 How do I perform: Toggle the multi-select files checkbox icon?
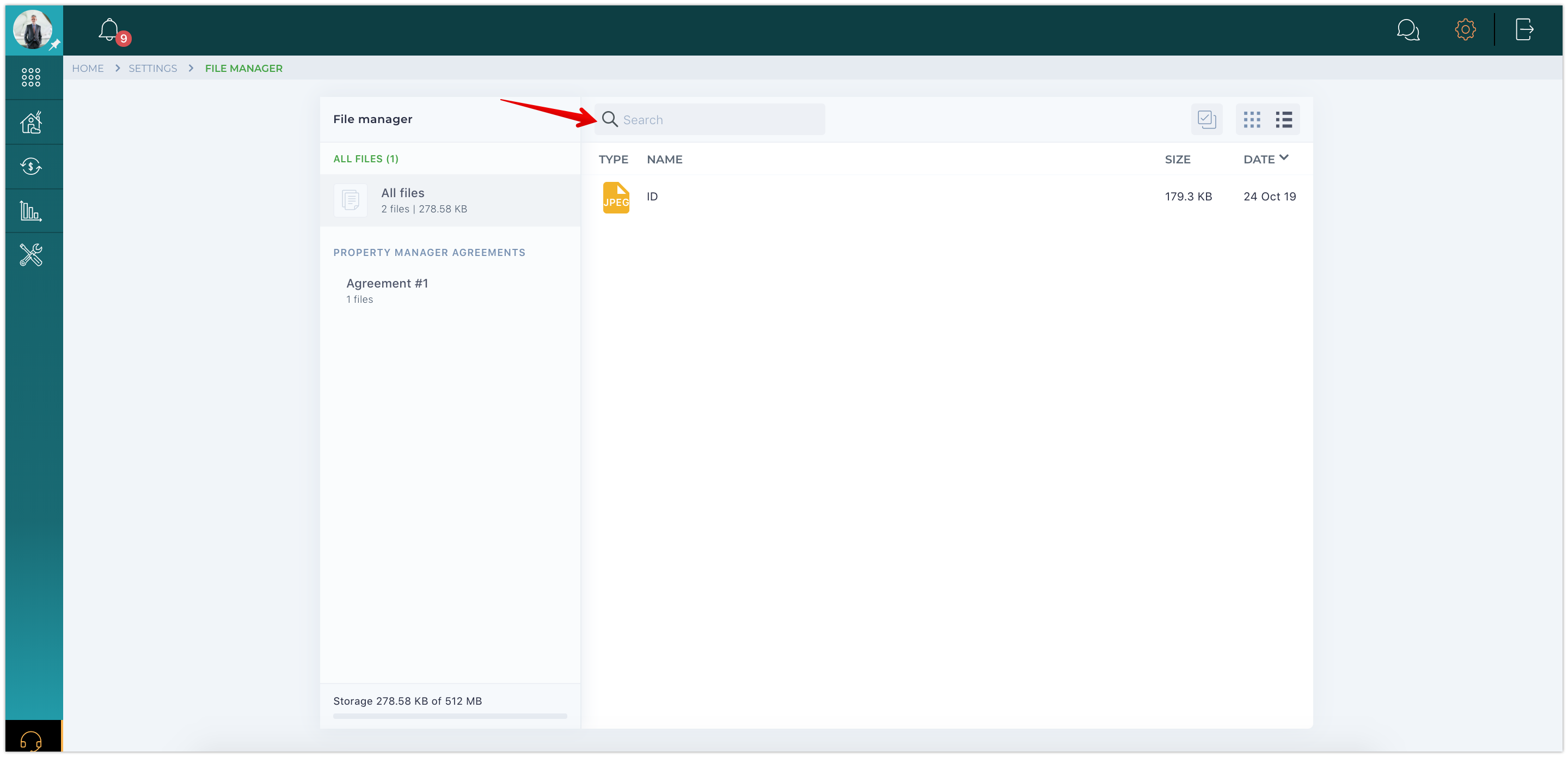click(1206, 119)
